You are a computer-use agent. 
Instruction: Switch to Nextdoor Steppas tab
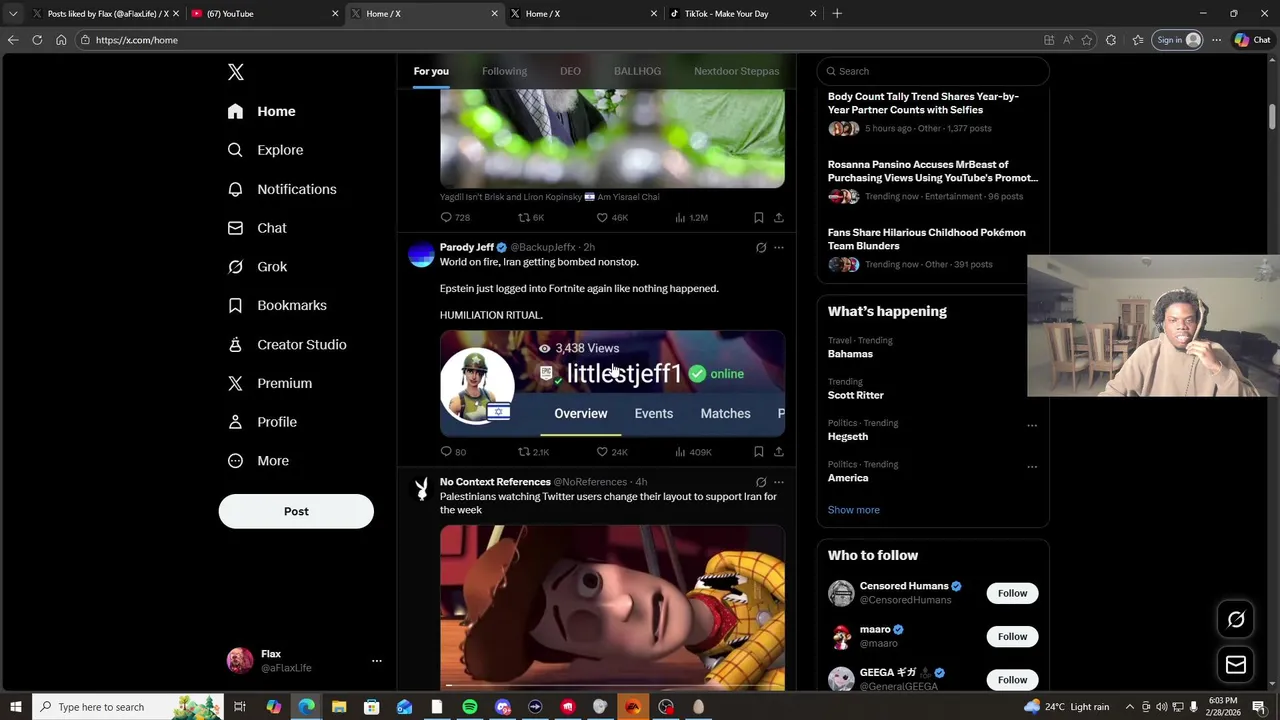[x=736, y=71]
